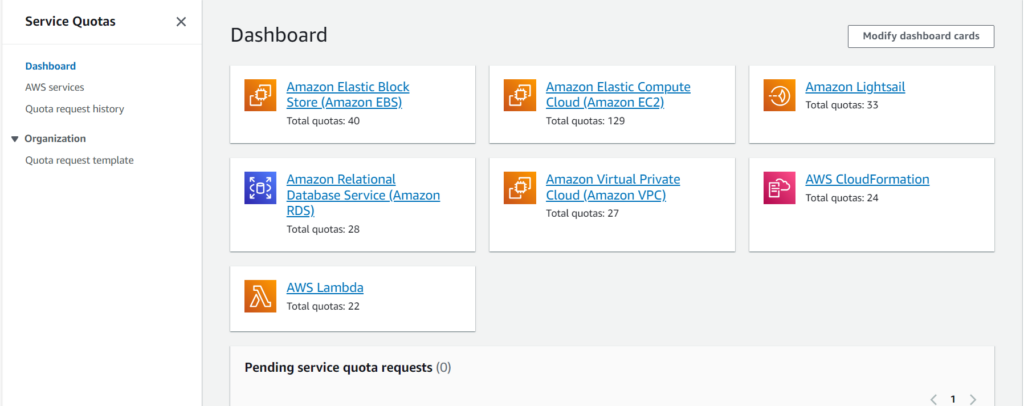Go to previous page of pending requests
Viewport: 1024px width, 406px height.
pyautogui.click(x=933, y=399)
